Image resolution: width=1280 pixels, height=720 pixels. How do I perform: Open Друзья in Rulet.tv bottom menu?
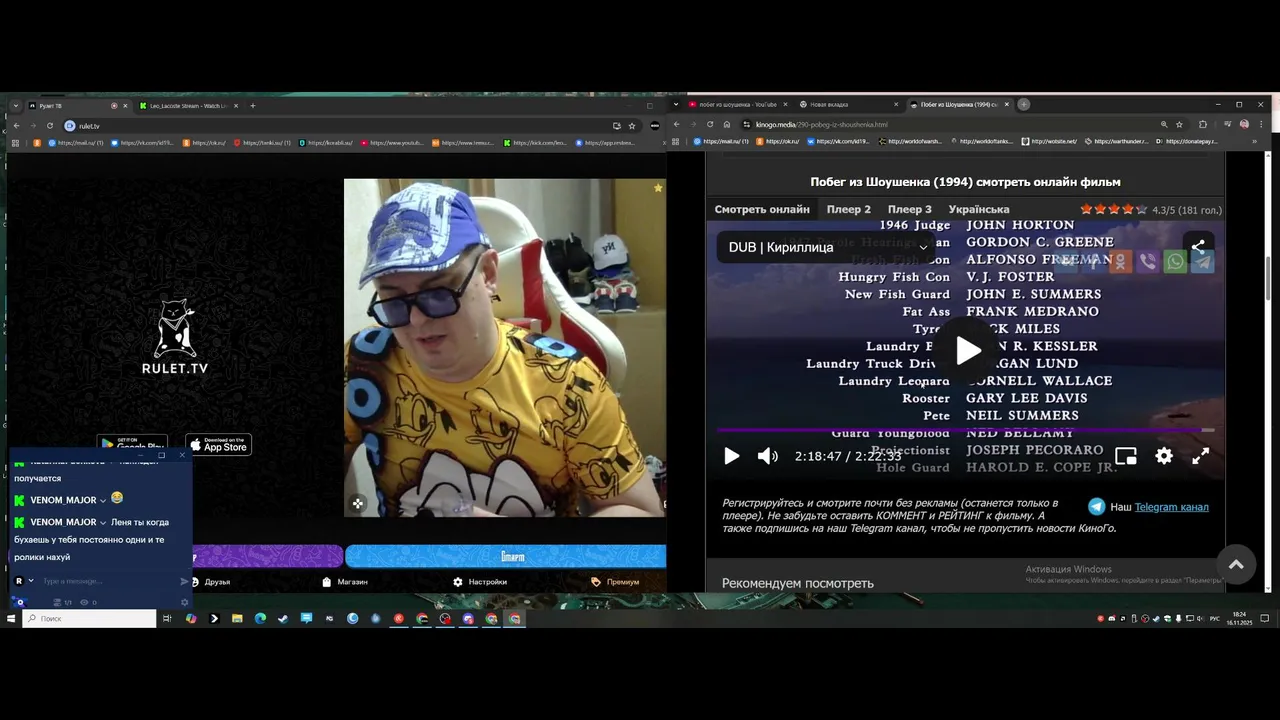click(210, 582)
